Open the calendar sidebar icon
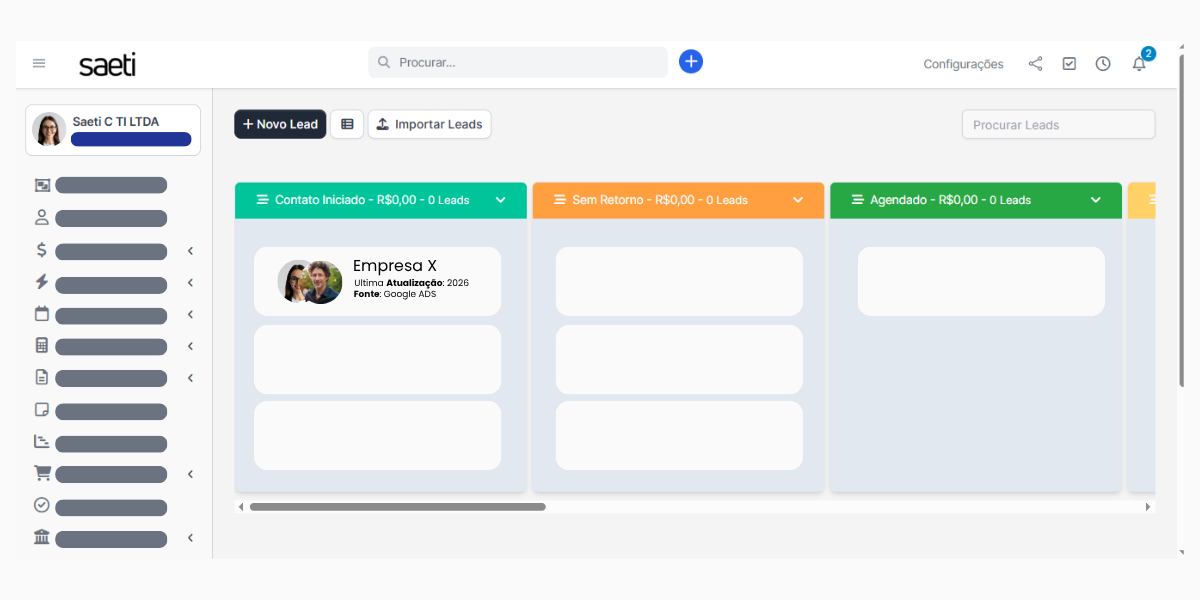The width and height of the screenshot is (1200, 600). (x=42, y=314)
